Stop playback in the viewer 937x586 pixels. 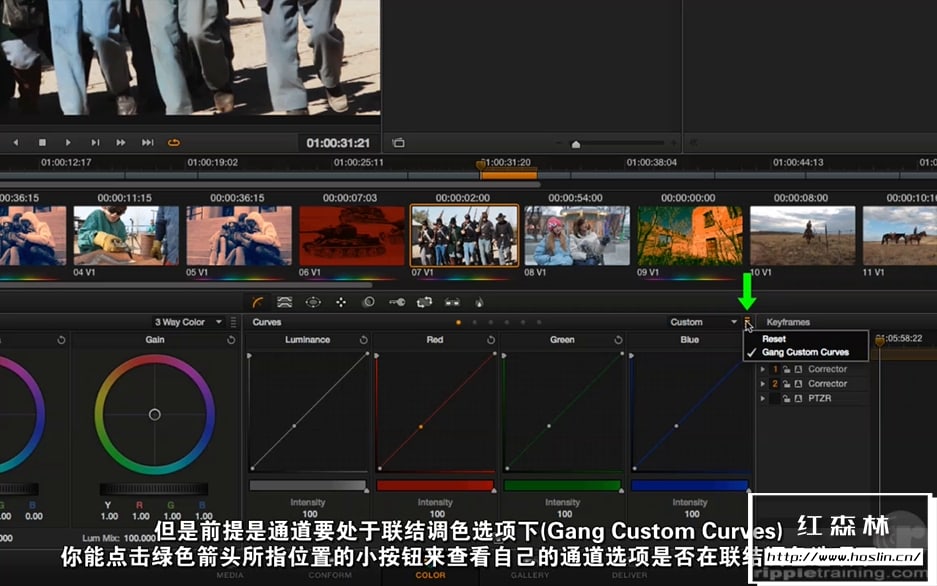point(42,143)
